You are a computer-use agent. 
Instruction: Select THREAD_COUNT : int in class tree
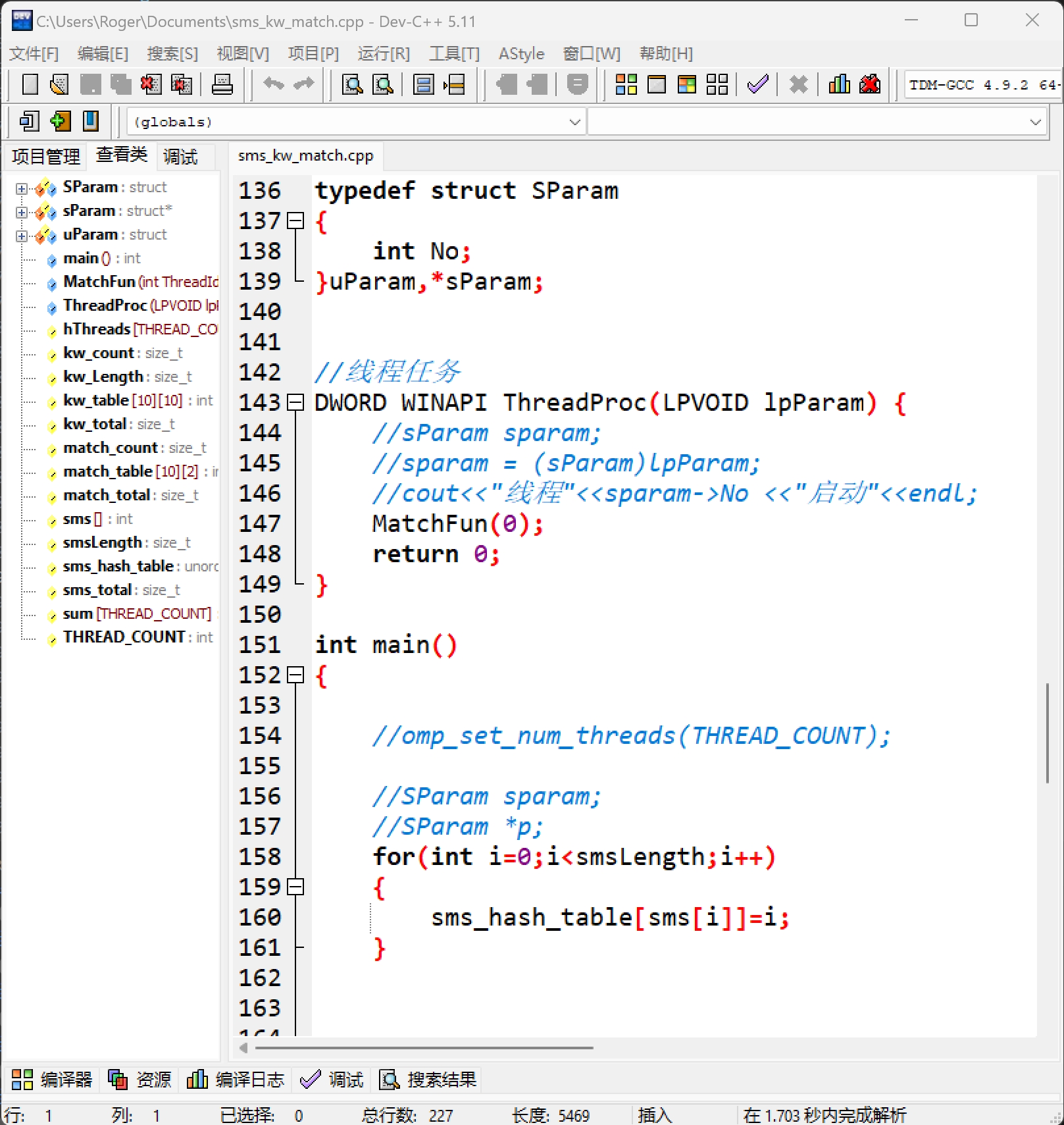(x=138, y=637)
